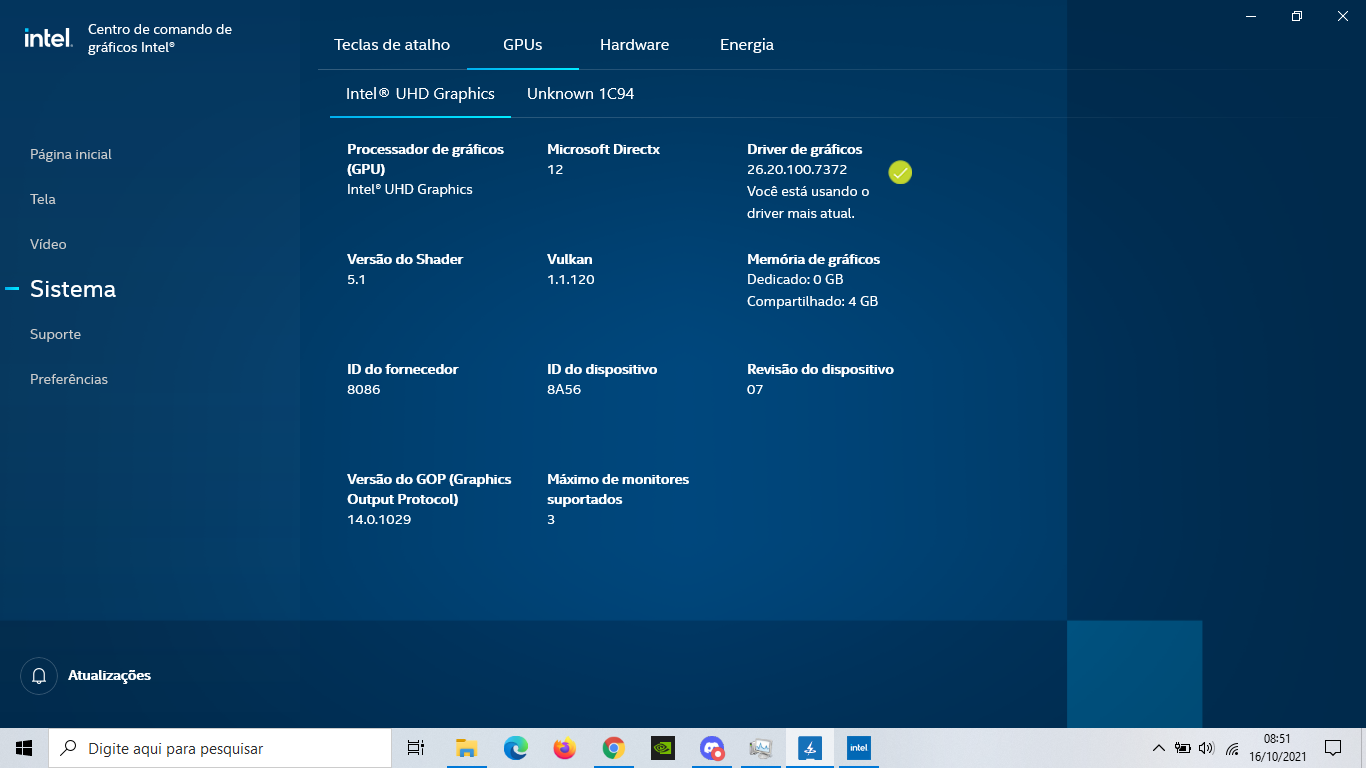Open the blue sailboat app on the taskbar
Viewport: 1366px width, 768px height.
[810, 748]
